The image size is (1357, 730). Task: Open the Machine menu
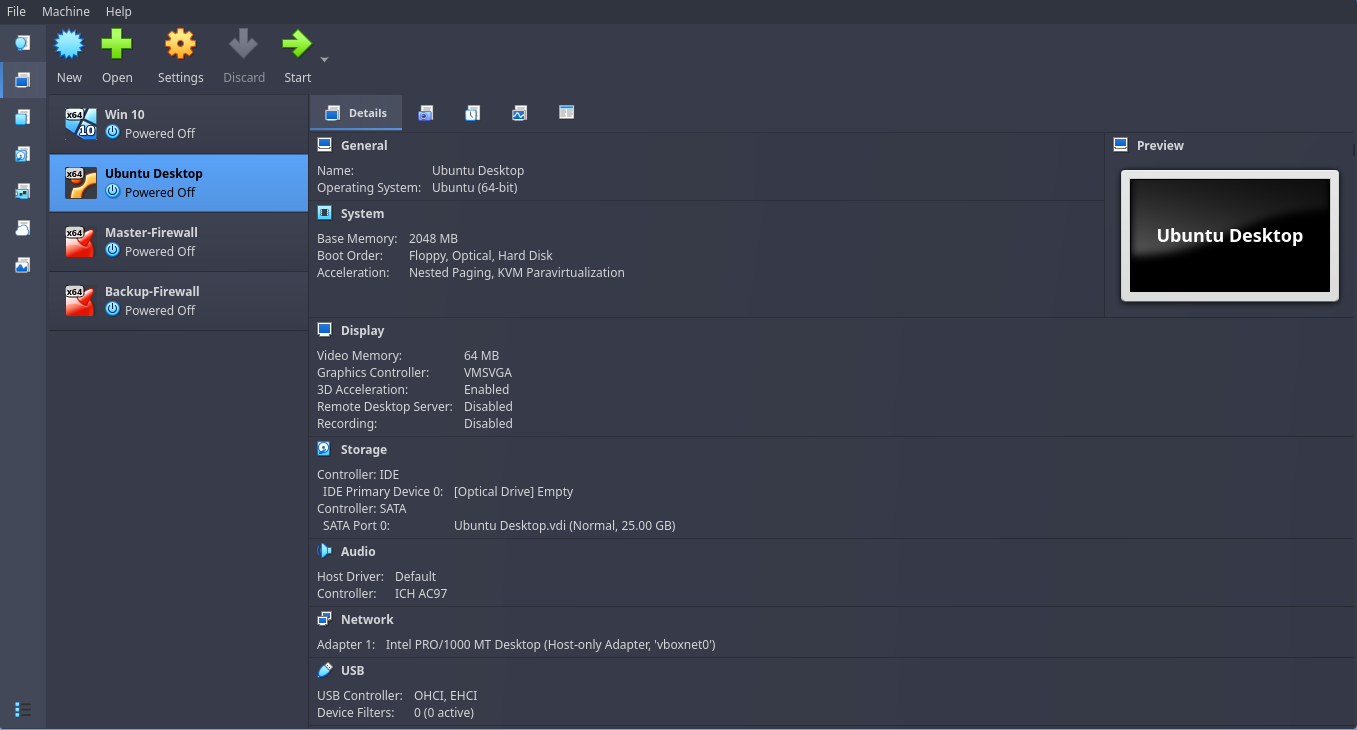[66, 11]
